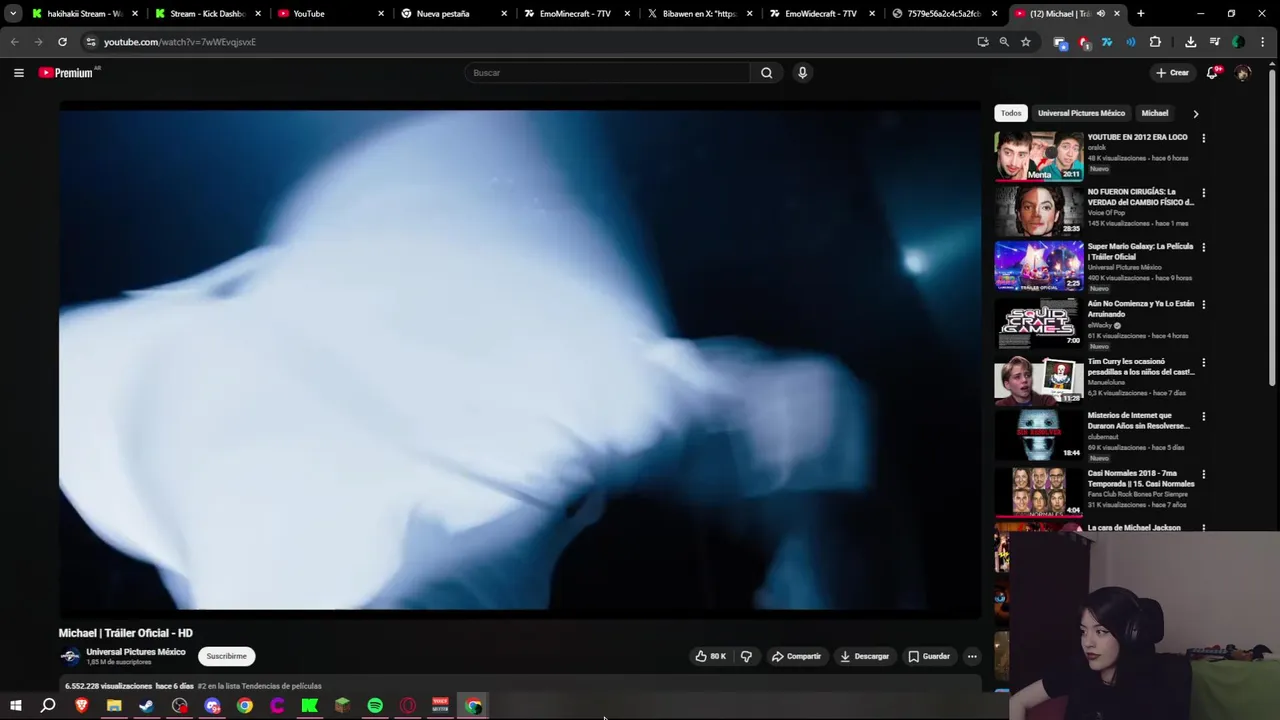Screen dimensions: 1280x720
Task: Open Super Mario Galaxy trailer thumbnail
Action: [1039, 265]
